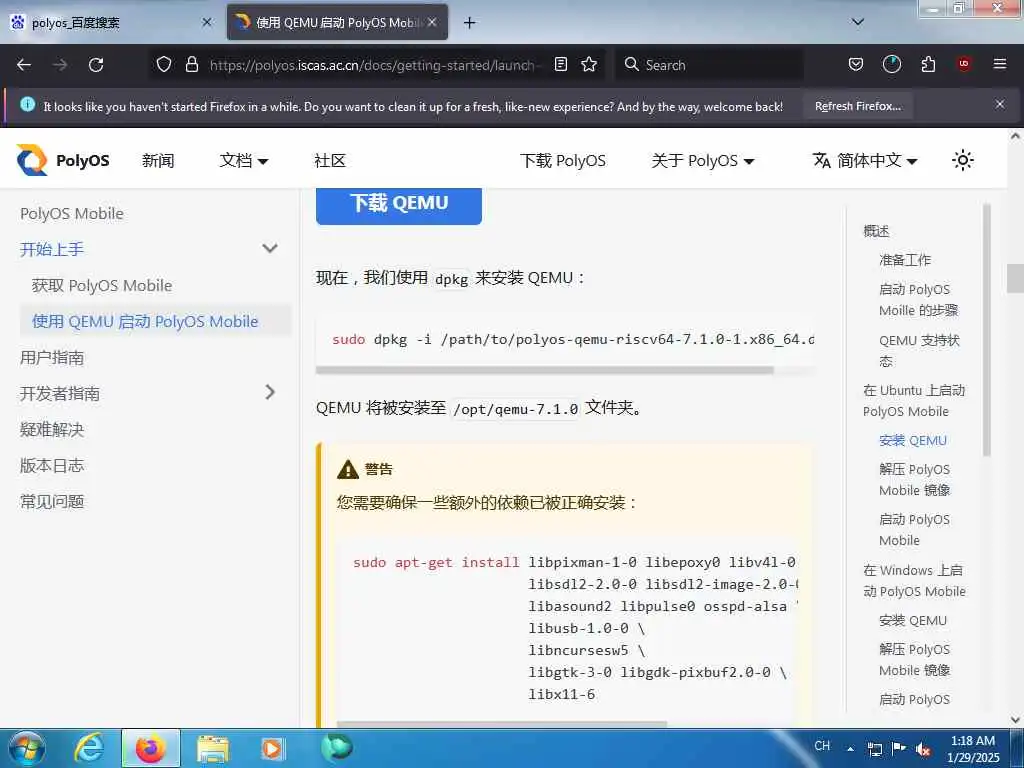Image resolution: width=1024 pixels, height=768 pixels.
Task: Open the Firefox hamburger menu
Action: coord(999,64)
